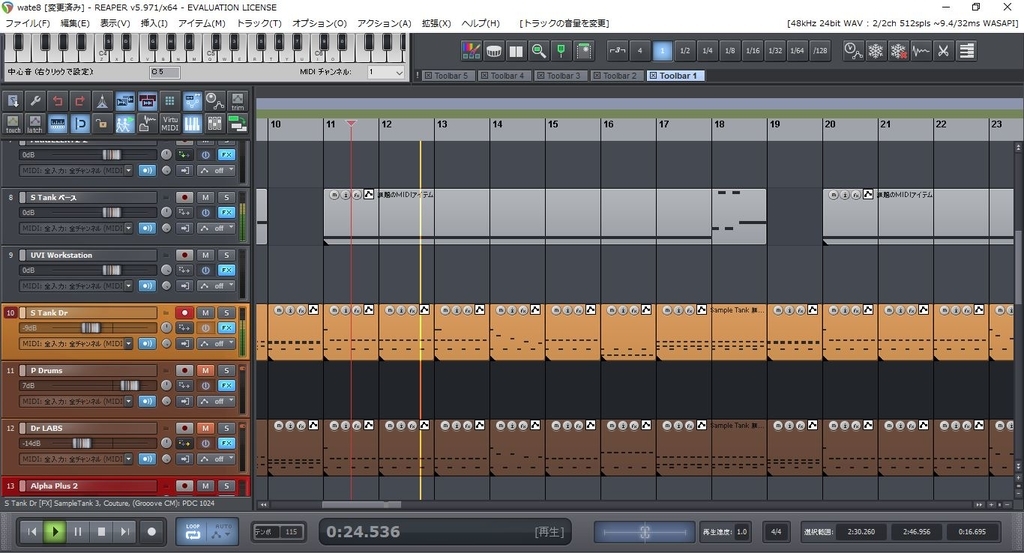The width and height of the screenshot is (1024, 553).
Task: Click the redo arrow icon
Action: click(80, 101)
